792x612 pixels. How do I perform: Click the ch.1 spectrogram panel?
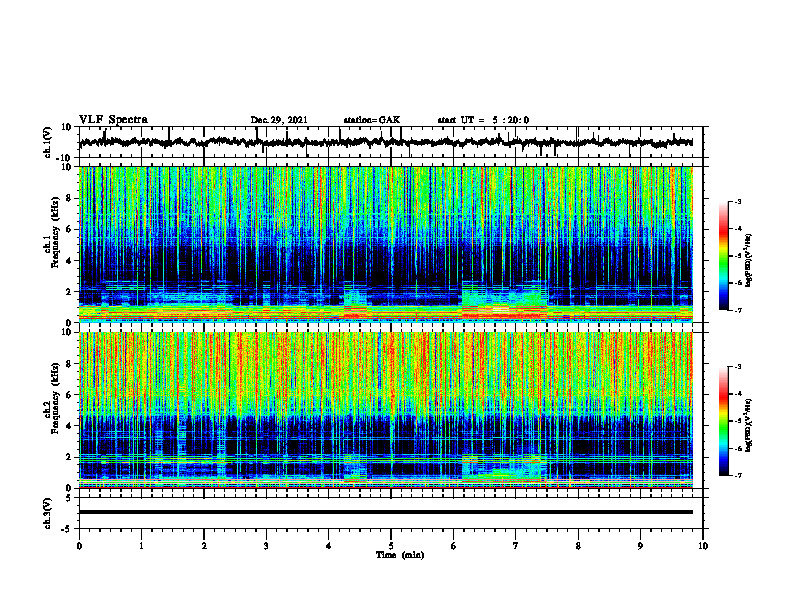click(386, 244)
